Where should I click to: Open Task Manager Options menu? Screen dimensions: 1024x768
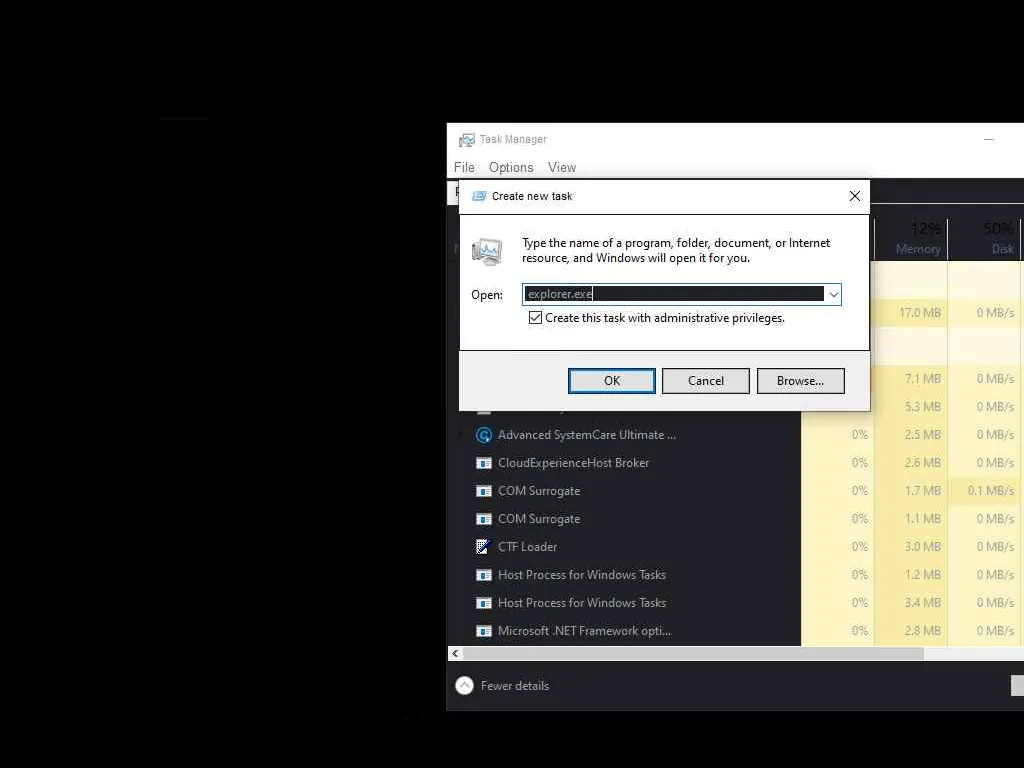[511, 167]
